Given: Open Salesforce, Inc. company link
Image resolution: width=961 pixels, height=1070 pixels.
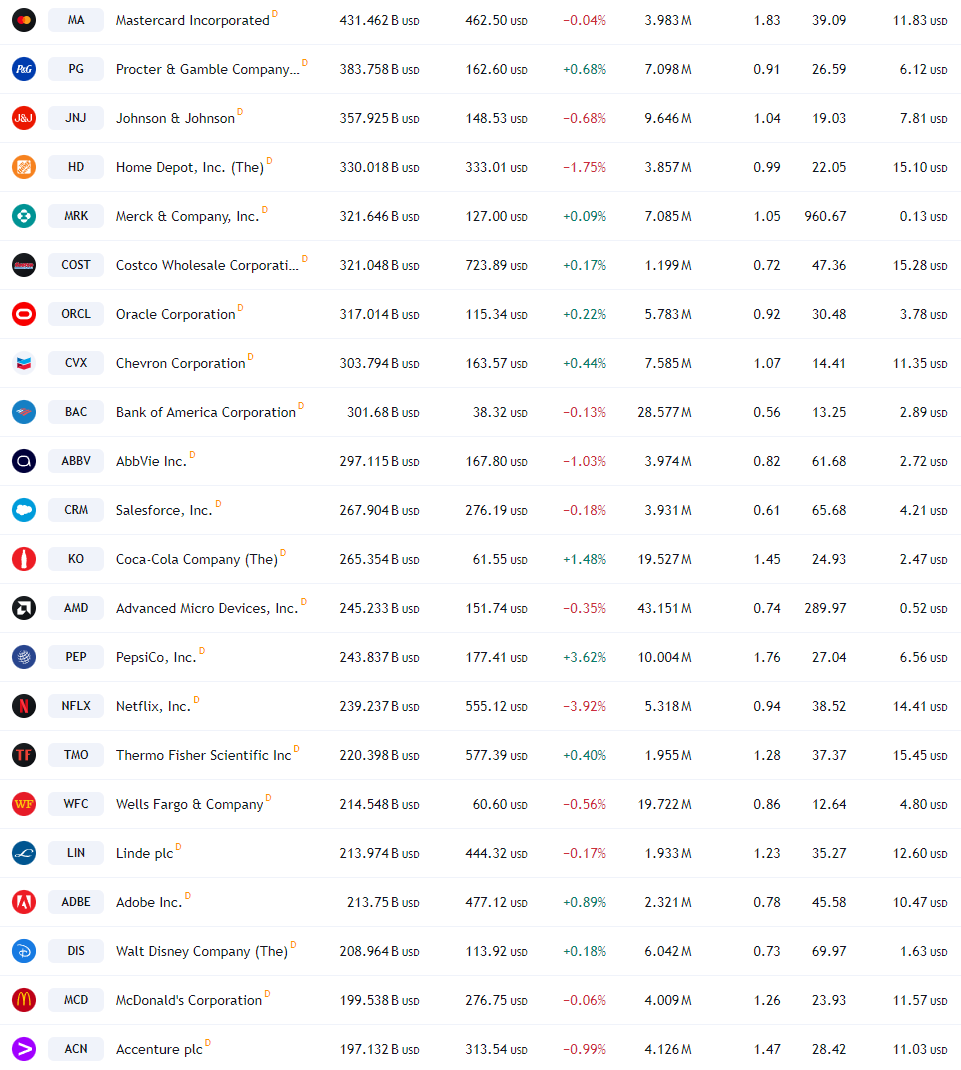Looking at the screenshot, I should [x=164, y=510].
